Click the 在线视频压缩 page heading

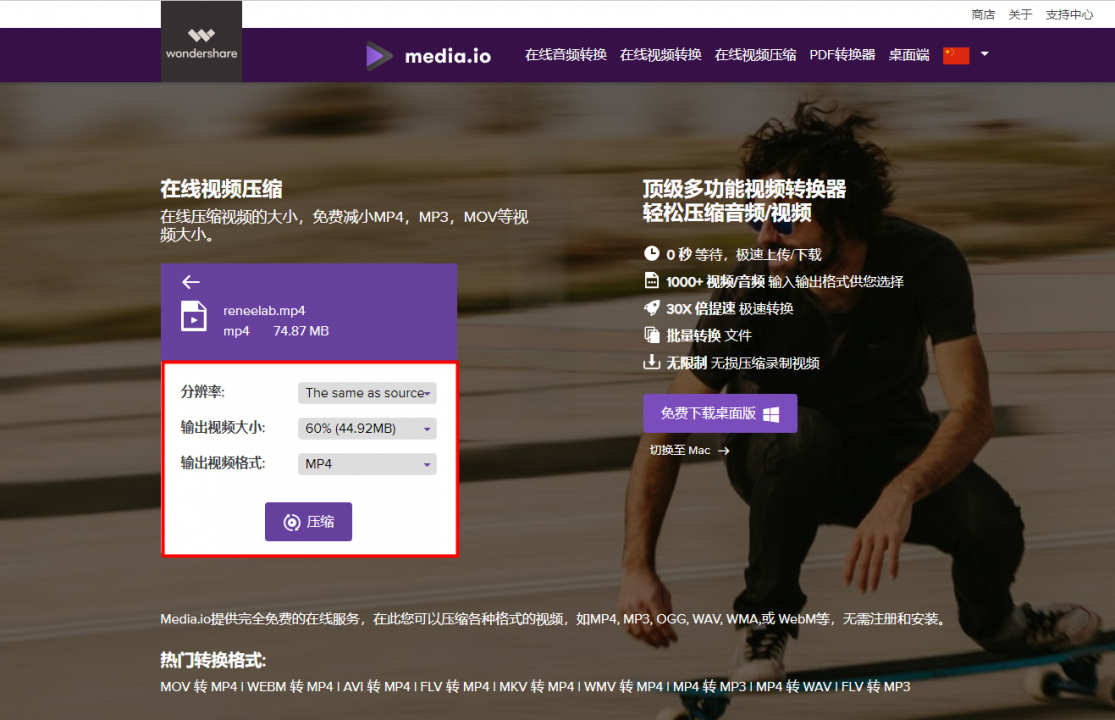[221, 189]
